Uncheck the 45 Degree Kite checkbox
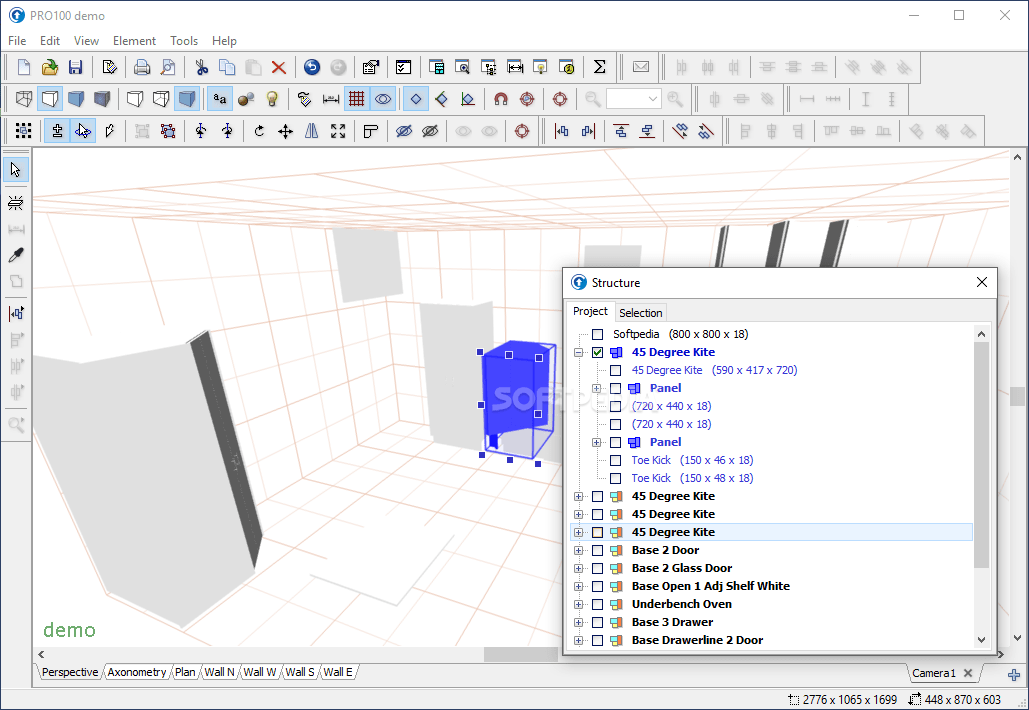The width and height of the screenshot is (1029, 710). 598,352
